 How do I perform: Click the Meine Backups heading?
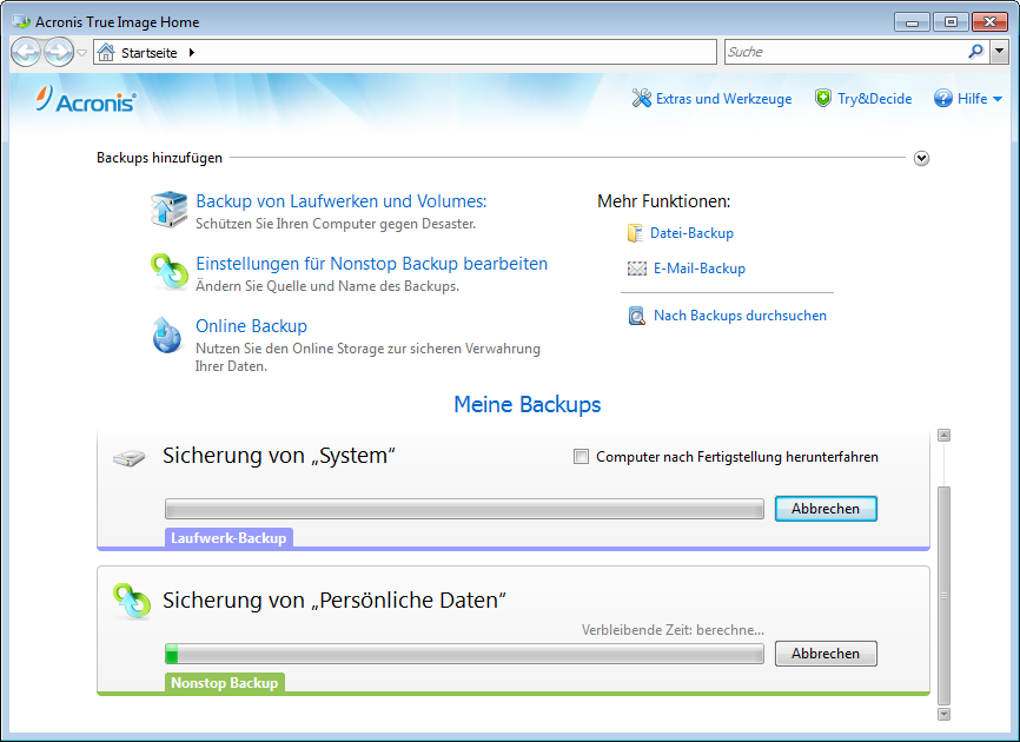[527, 404]
